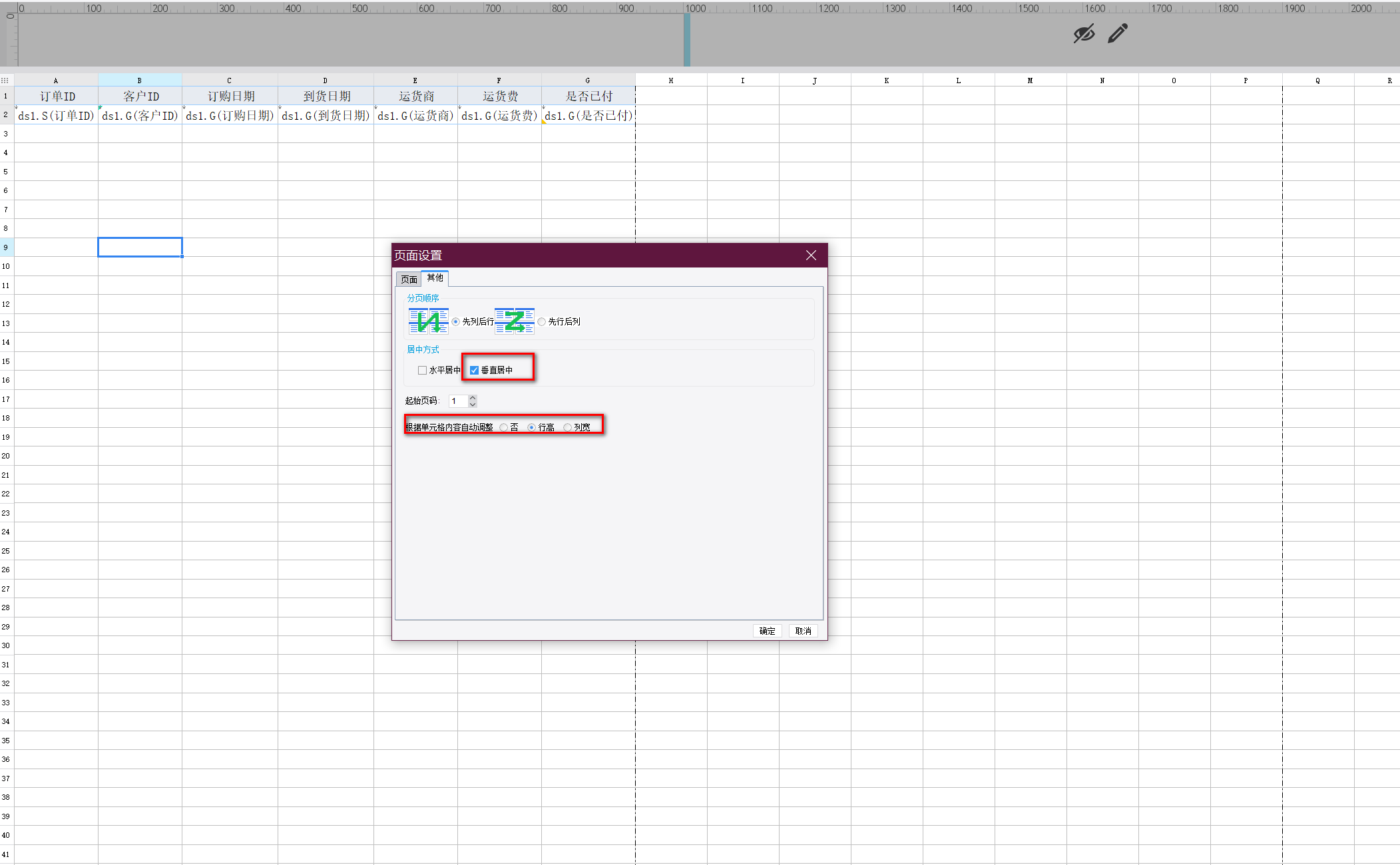This screenshot has width=1400, height=865.
Task: Select the 列宽 auto-adjust option
Action: click(568, 427)
